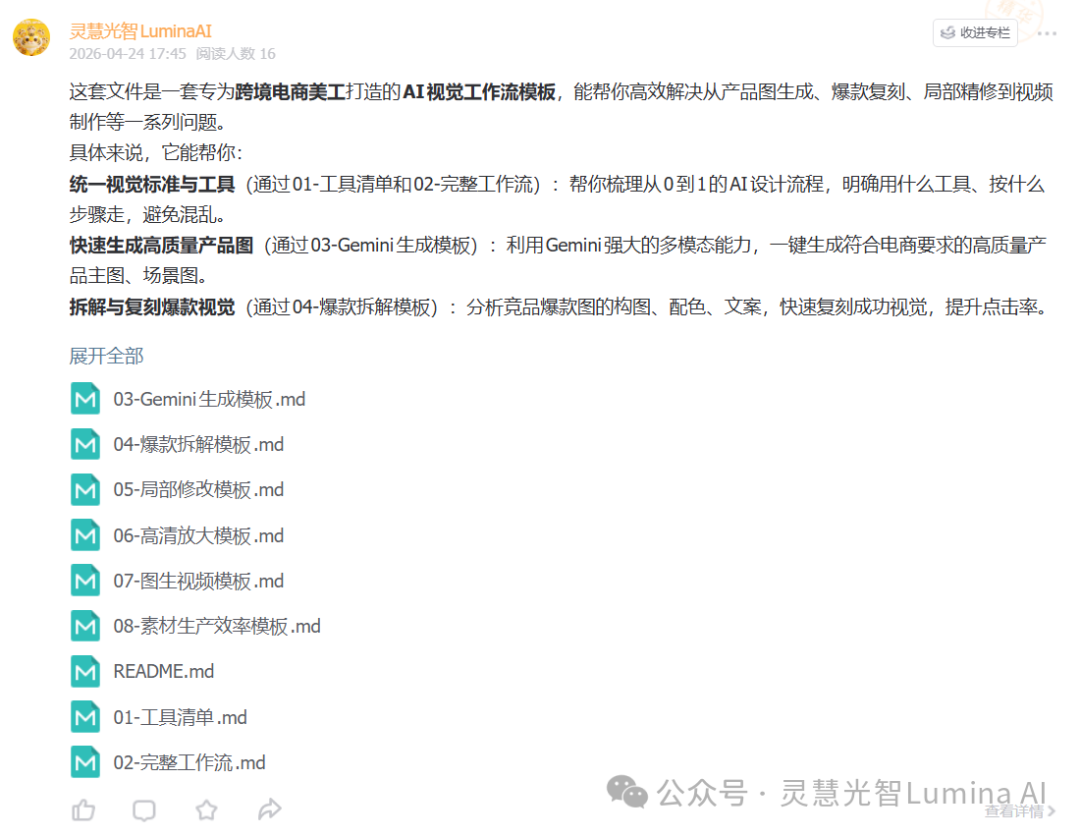Open file 07-图生视频模板.md
Viewport: 1080px width, 836px height.
pyautogui.click(x=198, y=581)
